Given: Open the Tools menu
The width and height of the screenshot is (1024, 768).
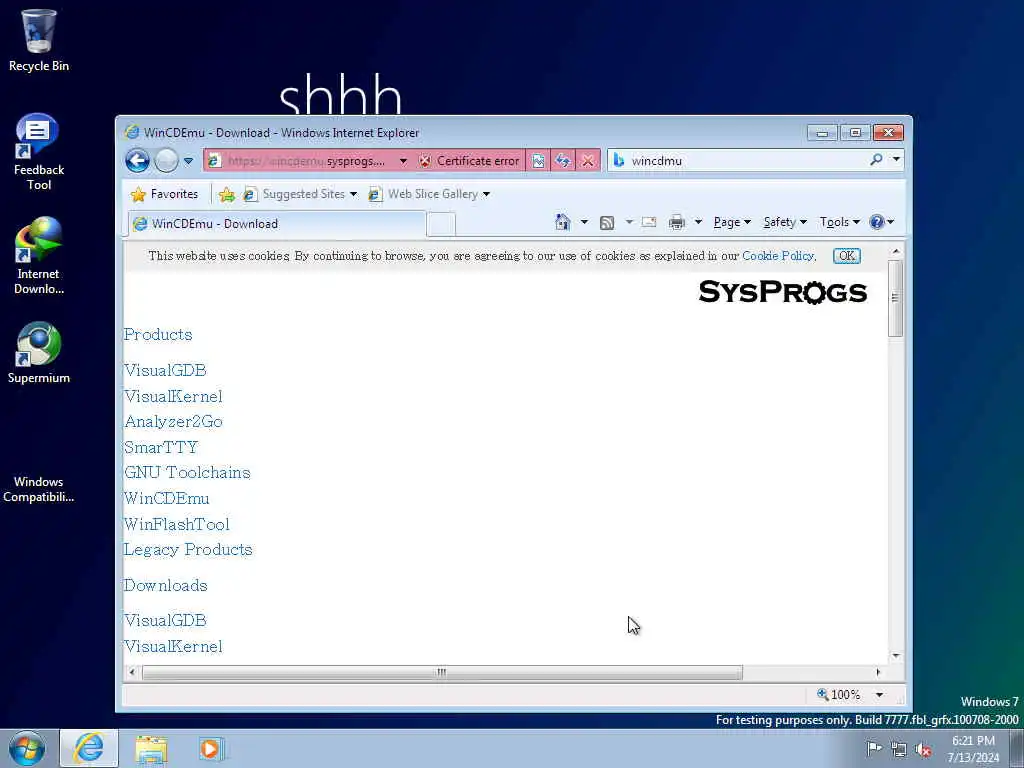Looking at the screenshot, I should click(x=840, y=222).
